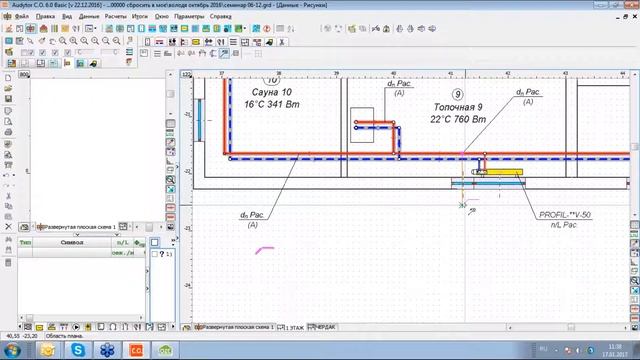This screenshot has width=640, height=360.
Task: Open a project with the folder icon
Action: (x=8, y=88)
